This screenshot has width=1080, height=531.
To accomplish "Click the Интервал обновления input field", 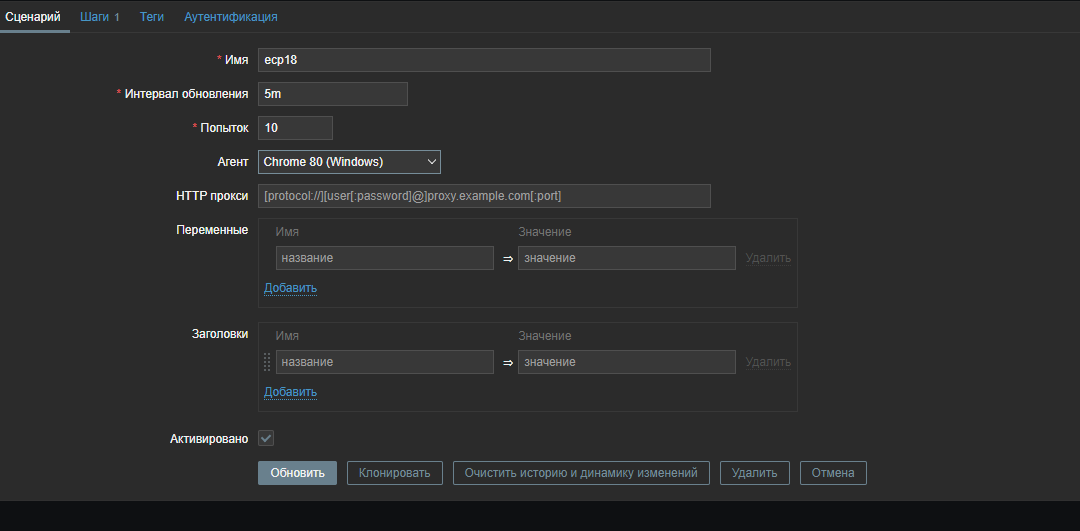I will point(332,94).
